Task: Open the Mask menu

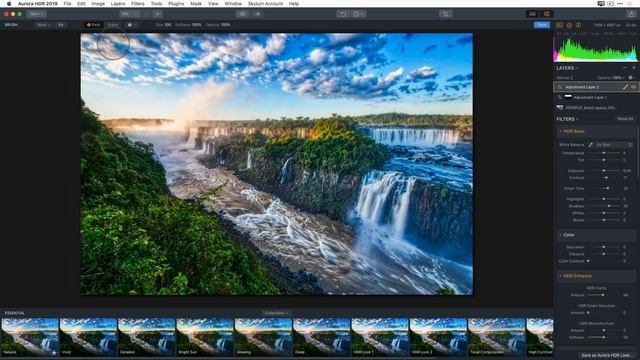Action: [x=196, y=4]
